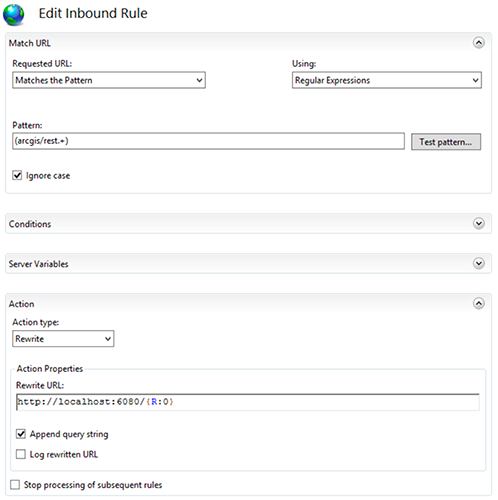Open the Action type Rewrite dropdown
498x500 pixels.
coord(63,339)
